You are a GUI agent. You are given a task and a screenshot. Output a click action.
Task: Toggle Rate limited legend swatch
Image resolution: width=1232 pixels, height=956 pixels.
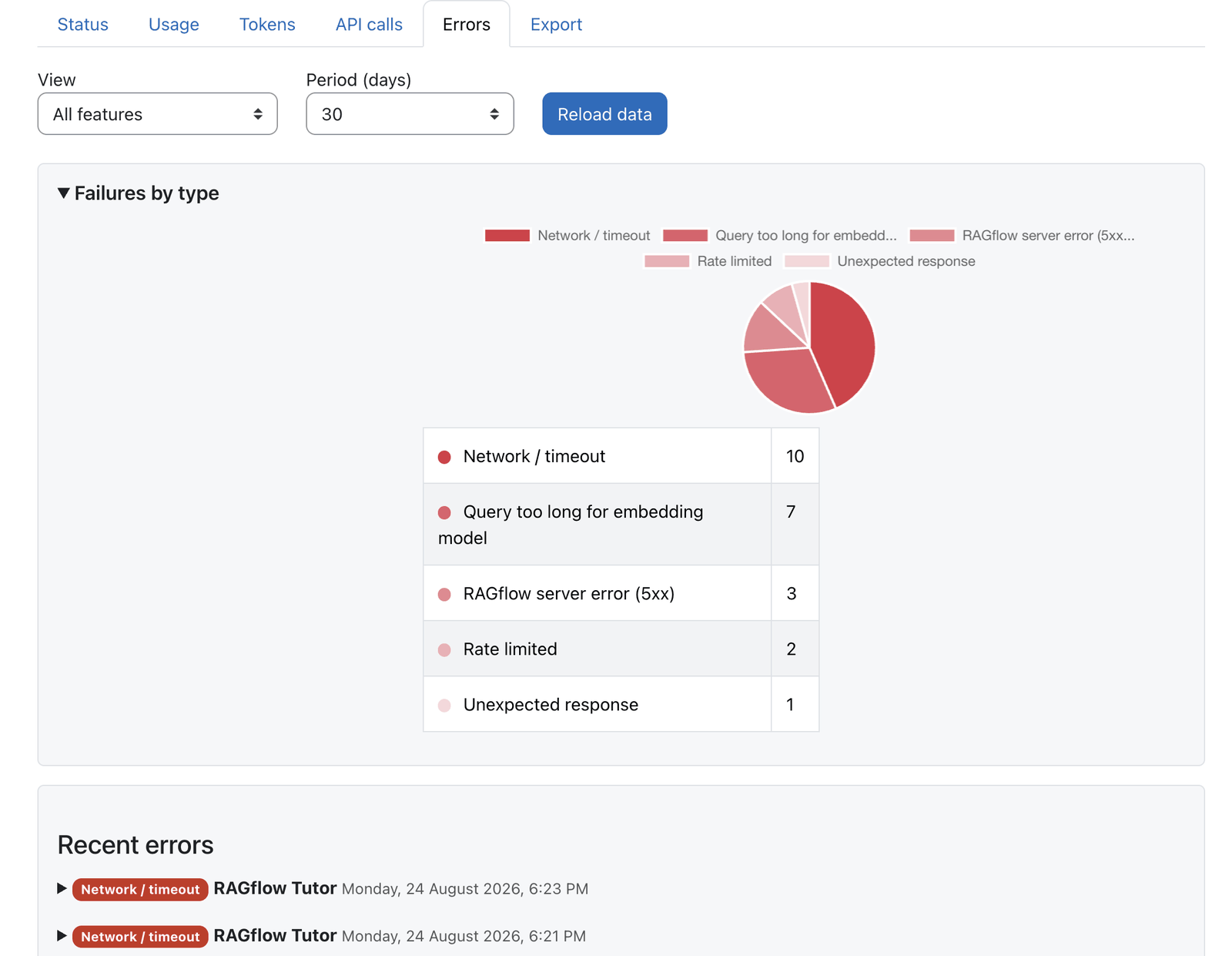(667, 261)
